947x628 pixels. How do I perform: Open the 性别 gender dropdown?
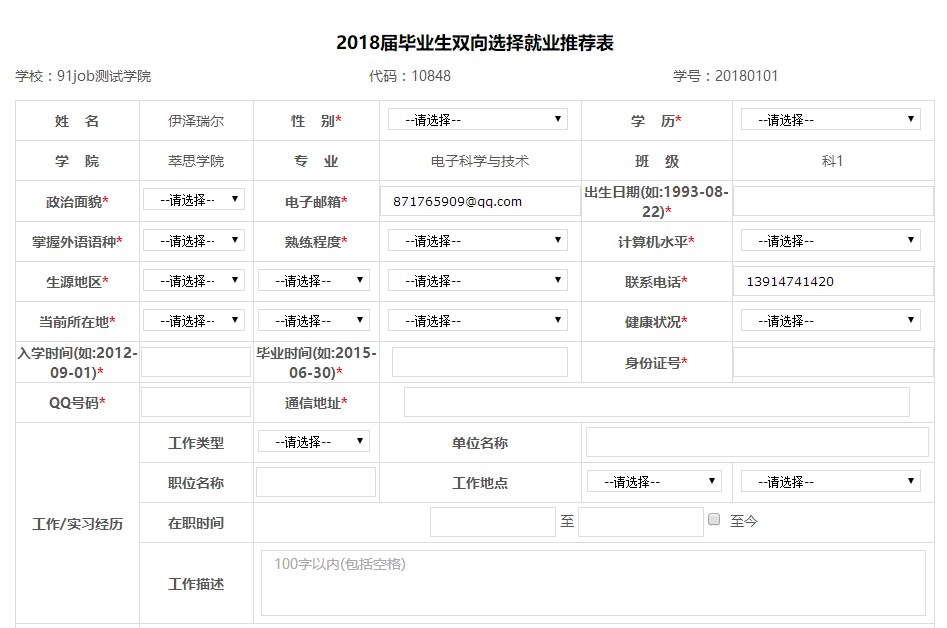click(x=477, y=120)
